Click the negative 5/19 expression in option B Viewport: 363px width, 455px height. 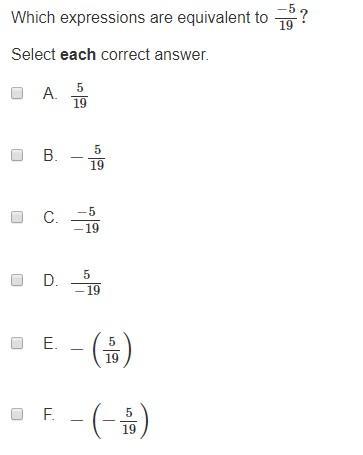tap(88, 157)
